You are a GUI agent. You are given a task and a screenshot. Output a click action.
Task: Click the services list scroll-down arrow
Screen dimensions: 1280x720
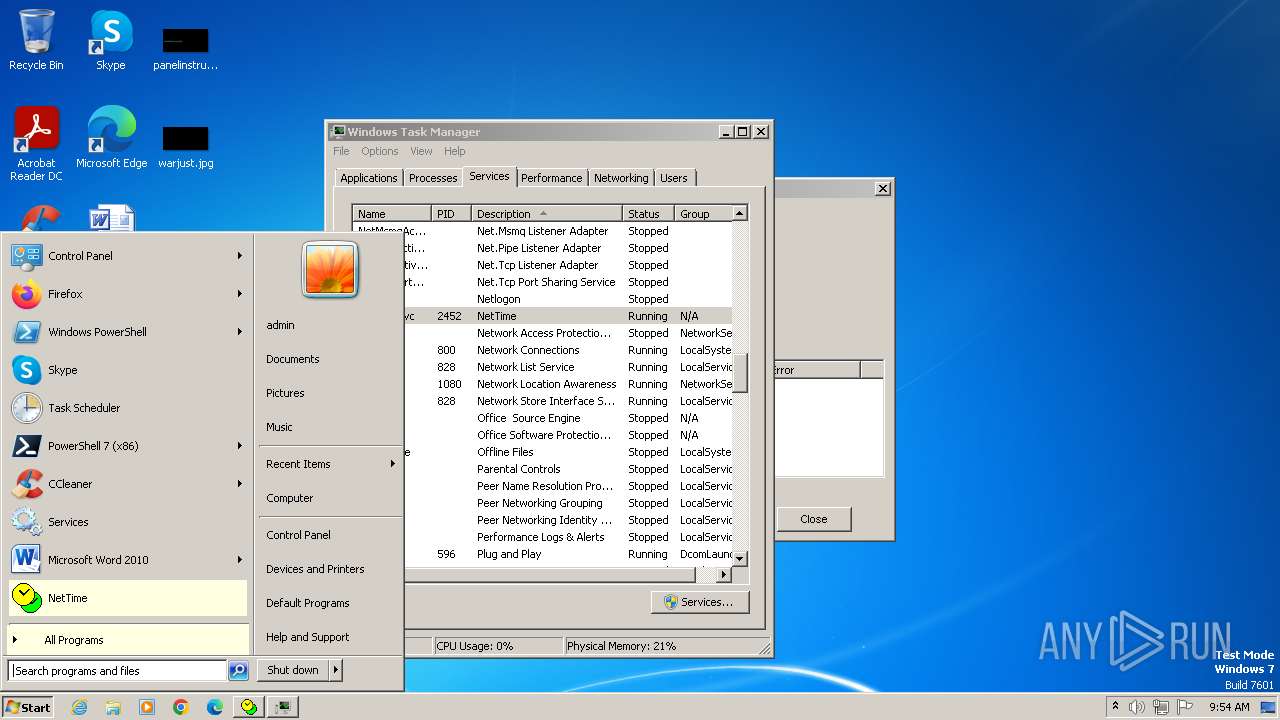(740, 557)
